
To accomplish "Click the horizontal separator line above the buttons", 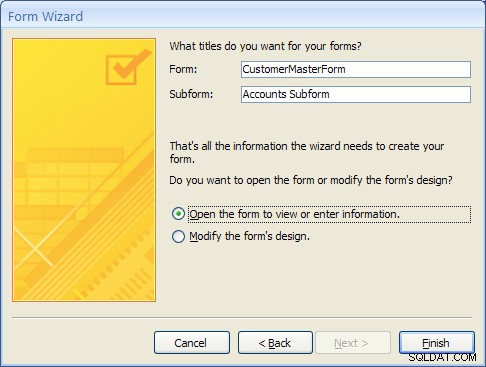I will [242, 318].
